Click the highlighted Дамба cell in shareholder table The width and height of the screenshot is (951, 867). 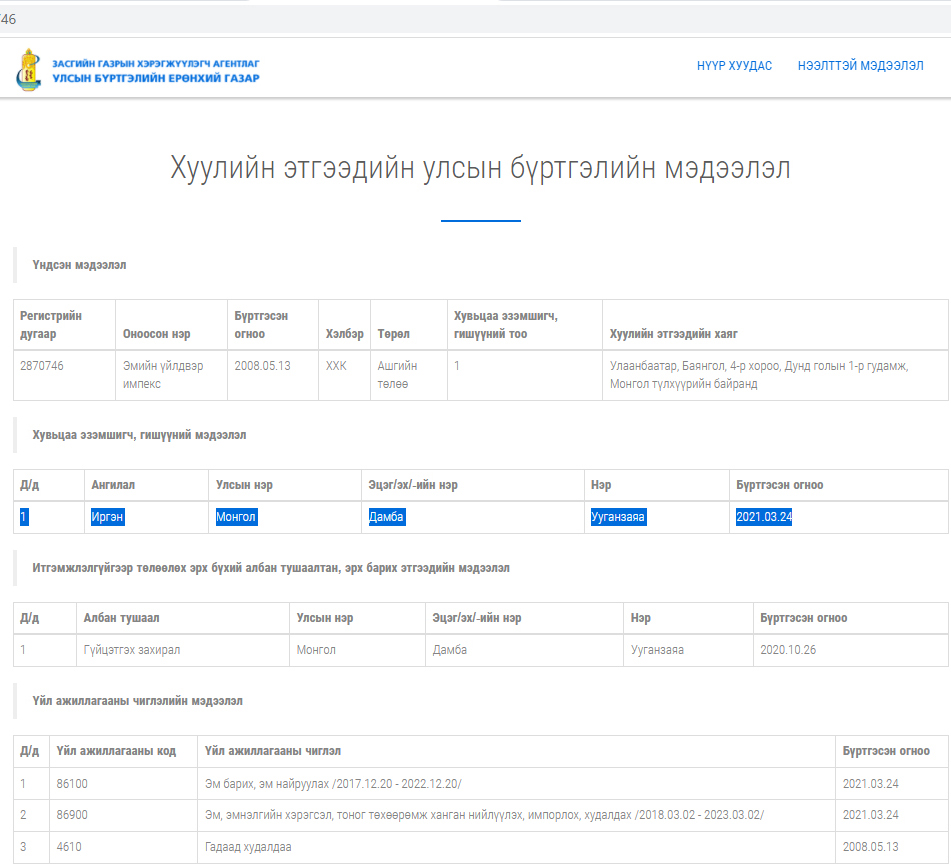click(x=386, y=517)
